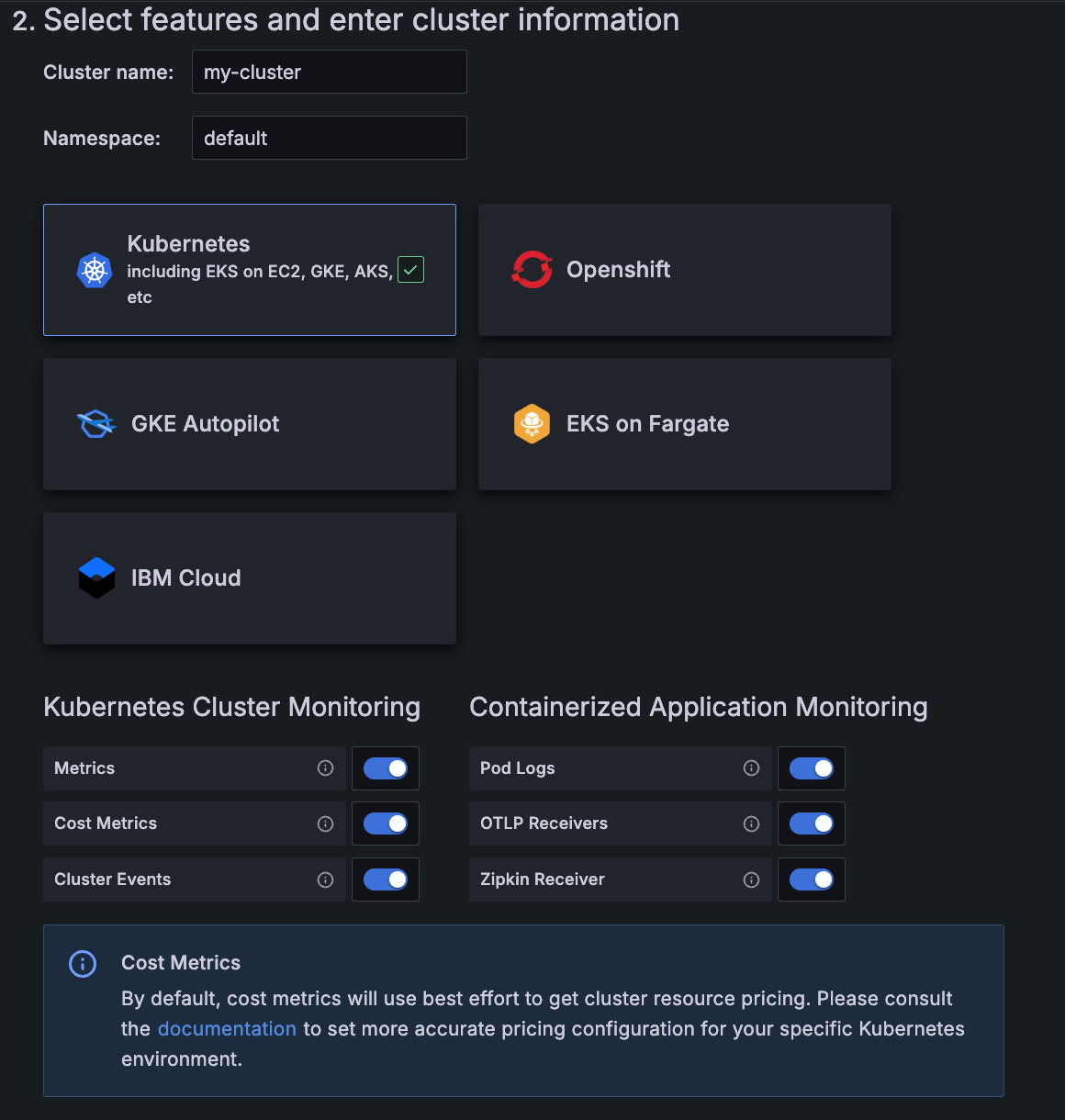
Task: Click the GKE Autopilot logo icon
Action: pos(96,424)
